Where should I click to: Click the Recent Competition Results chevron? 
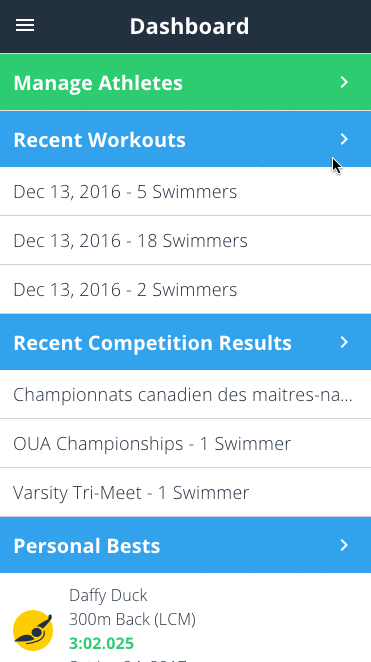pyautogui.click(x=344, y=342)
